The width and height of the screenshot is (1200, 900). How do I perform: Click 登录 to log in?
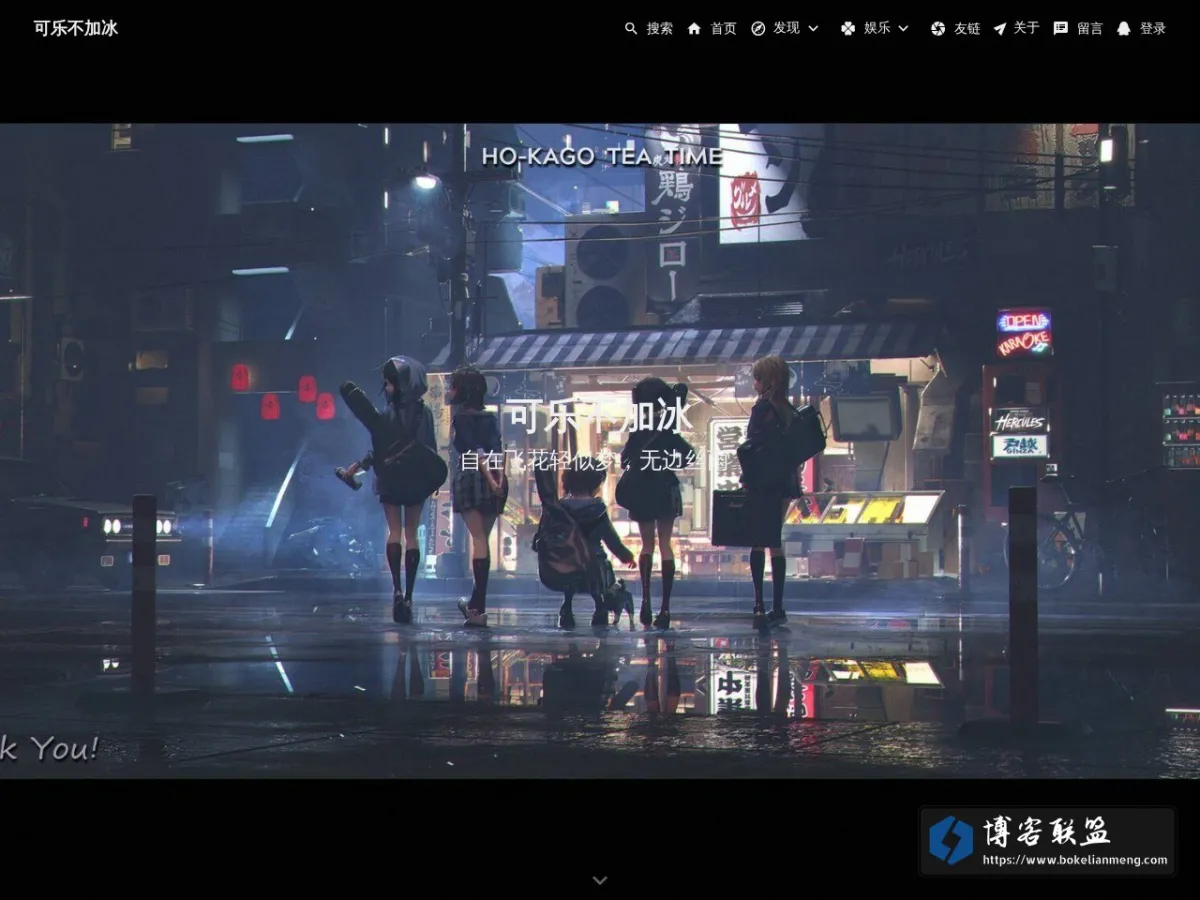coord(1153,28)
